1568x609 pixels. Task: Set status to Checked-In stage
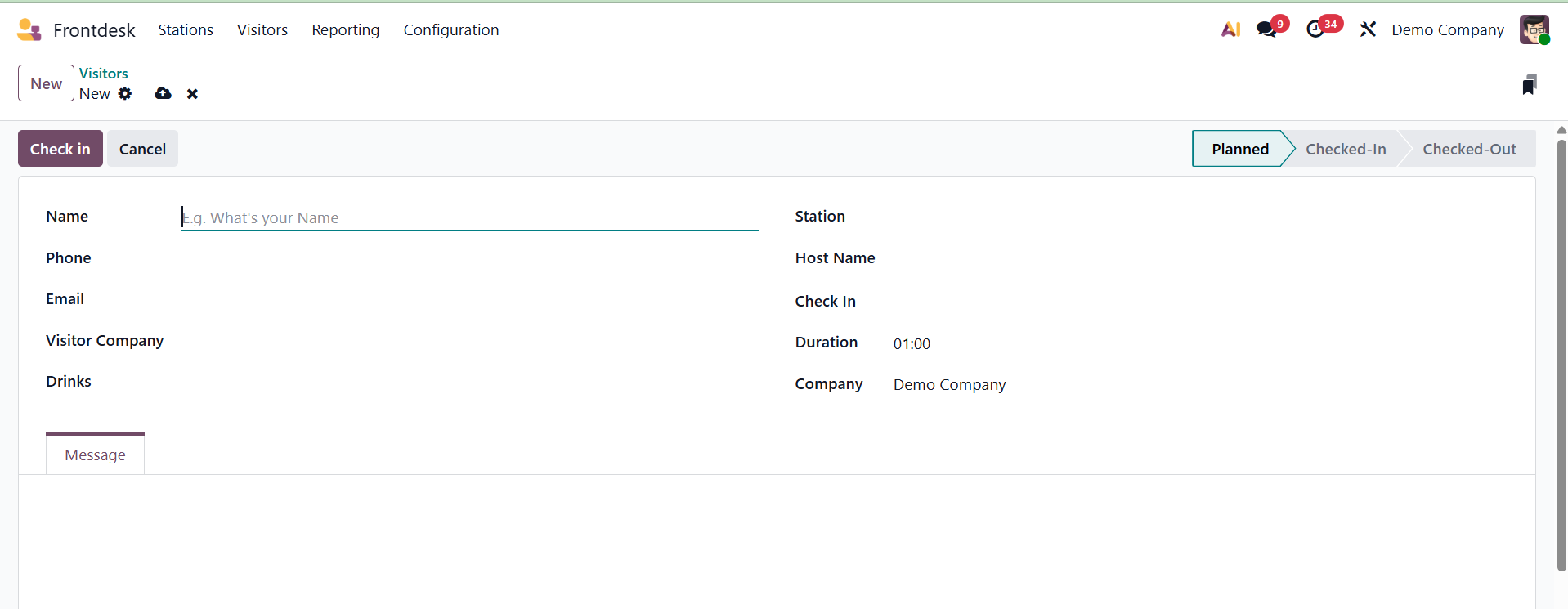click(x=1345, y=149)
